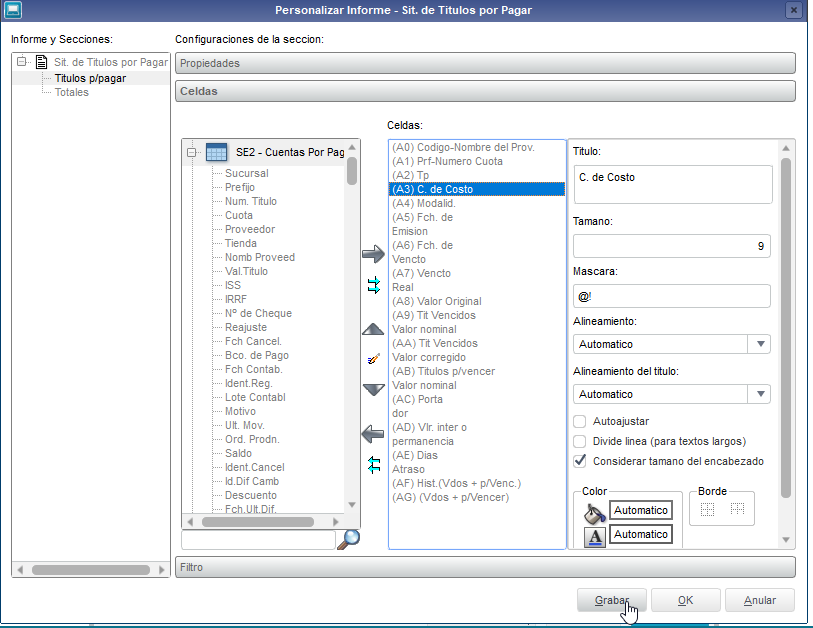Viewport: 813px width, 628px height.
Task: Click the Anular button
Action: pyautogui.click(x=760, y=600)
